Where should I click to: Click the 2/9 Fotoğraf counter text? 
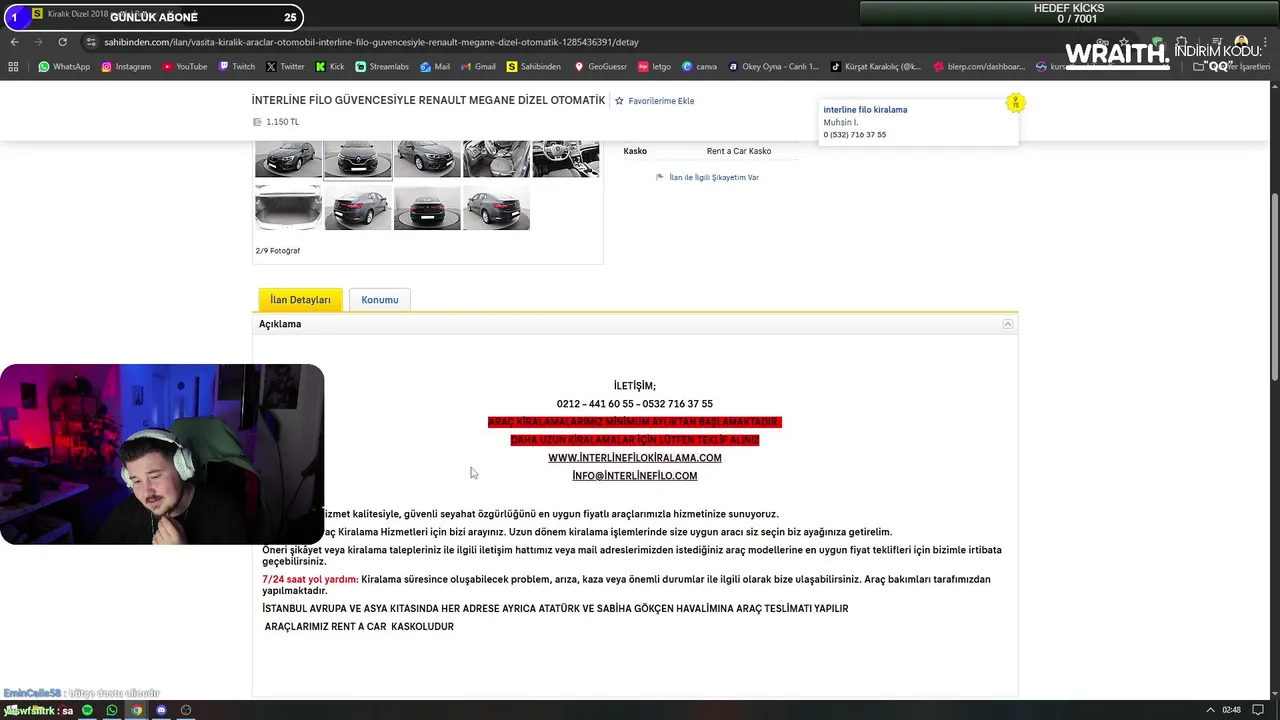click(x=278, y=251)
